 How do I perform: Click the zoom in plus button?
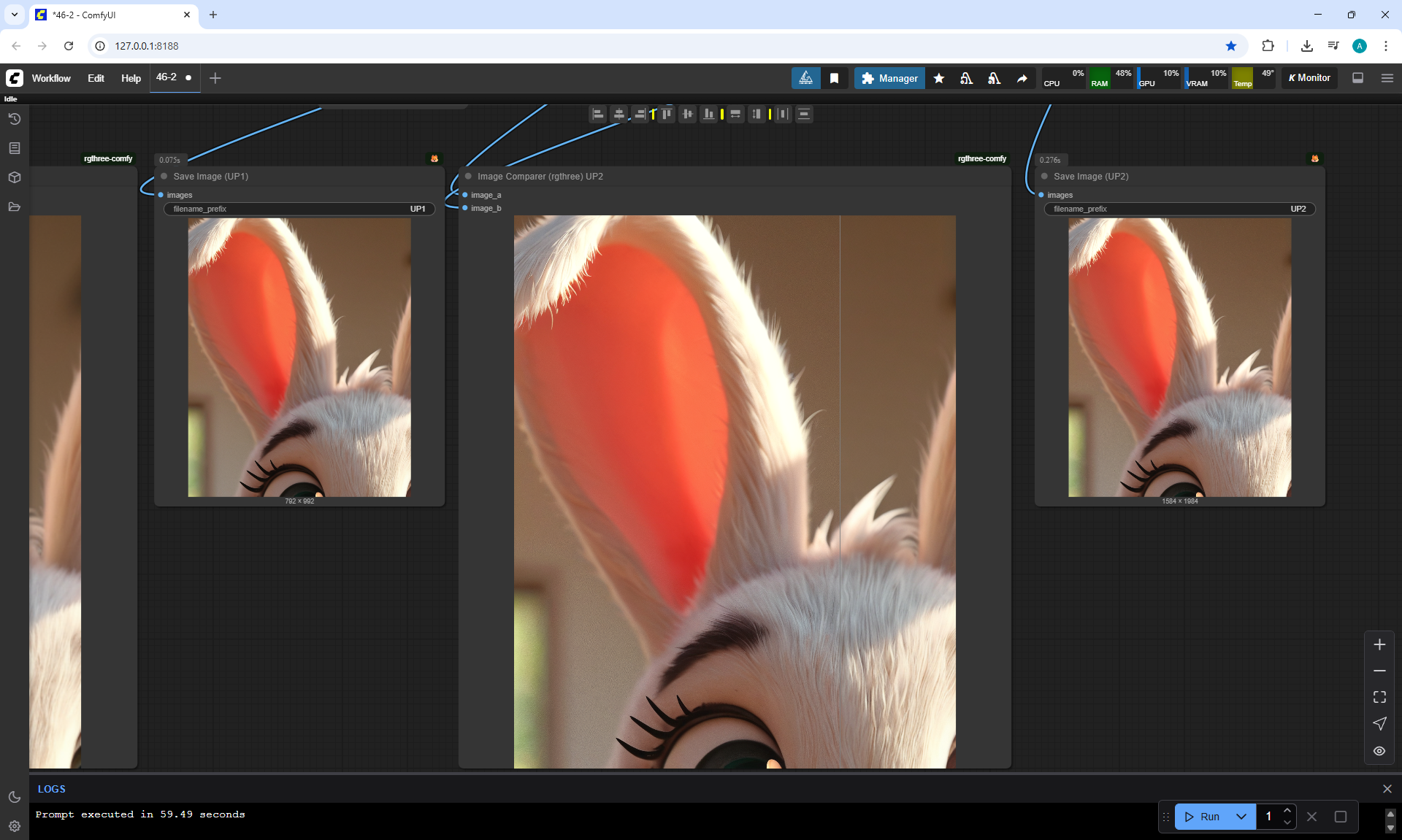[1379, 644]
